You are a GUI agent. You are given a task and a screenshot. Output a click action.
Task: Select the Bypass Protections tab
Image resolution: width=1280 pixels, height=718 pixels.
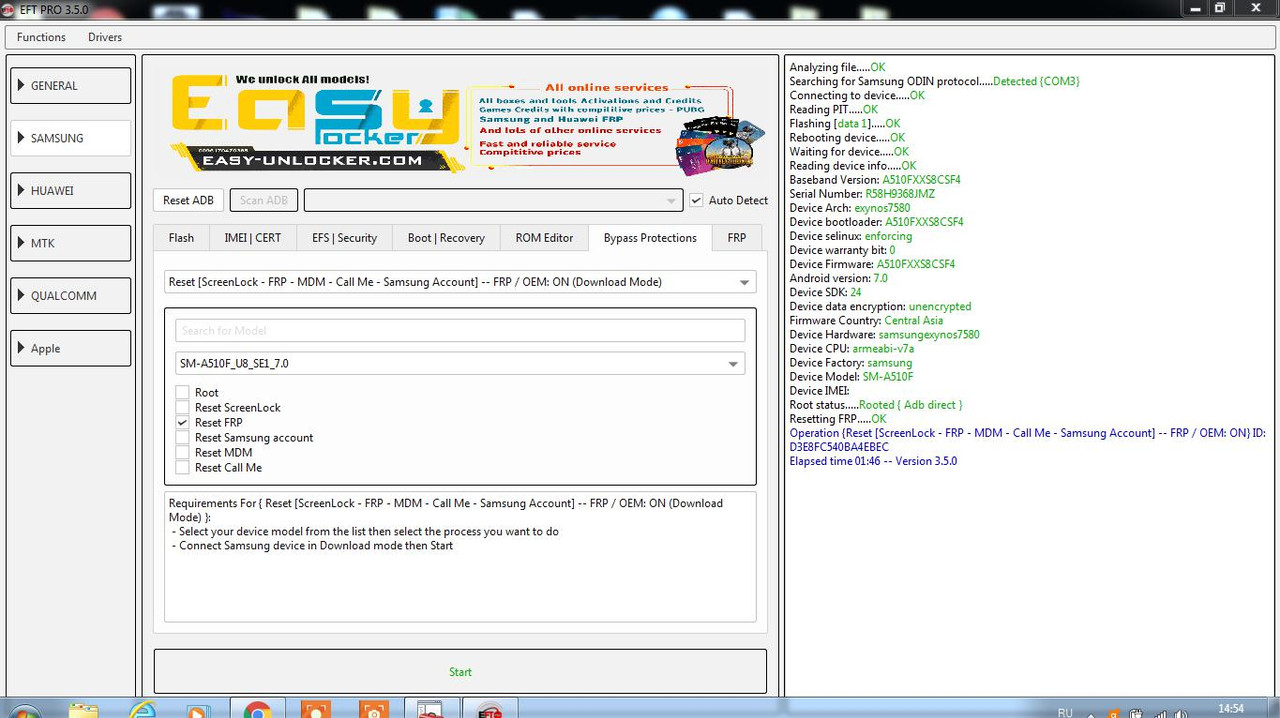[x=650, y=237]
